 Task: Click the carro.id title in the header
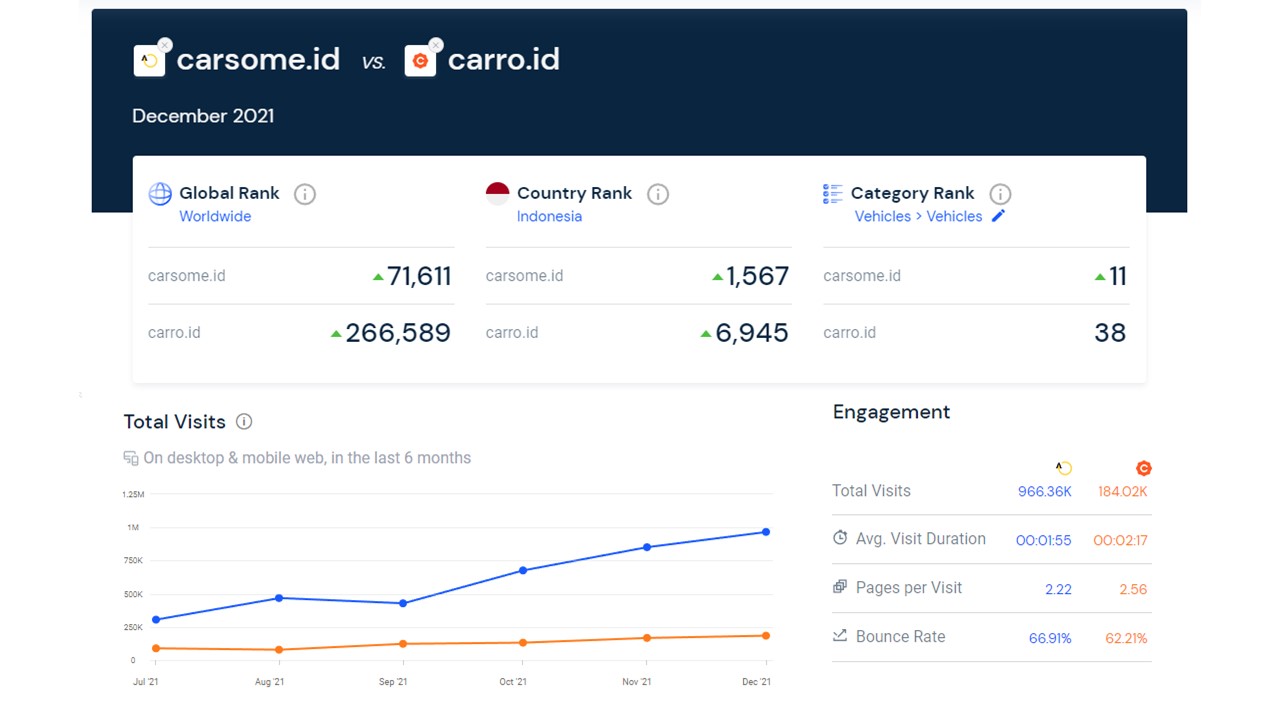click(503, 59)
